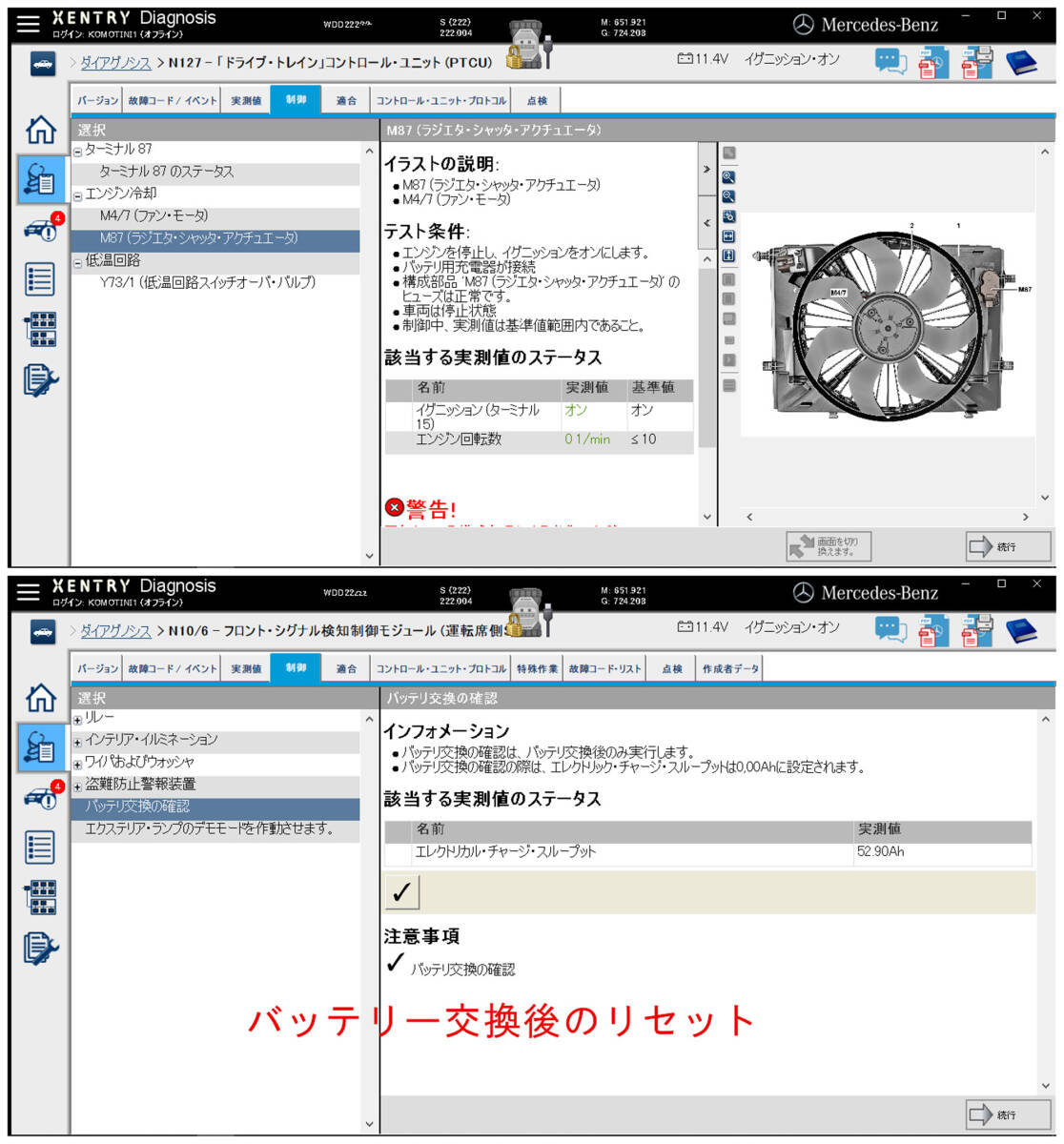Image resolution: width=1064 pixels, height=1144 pixels.
Task: Confirm バッテリ交換の確認 with the checkmark button
Action: 401,892
